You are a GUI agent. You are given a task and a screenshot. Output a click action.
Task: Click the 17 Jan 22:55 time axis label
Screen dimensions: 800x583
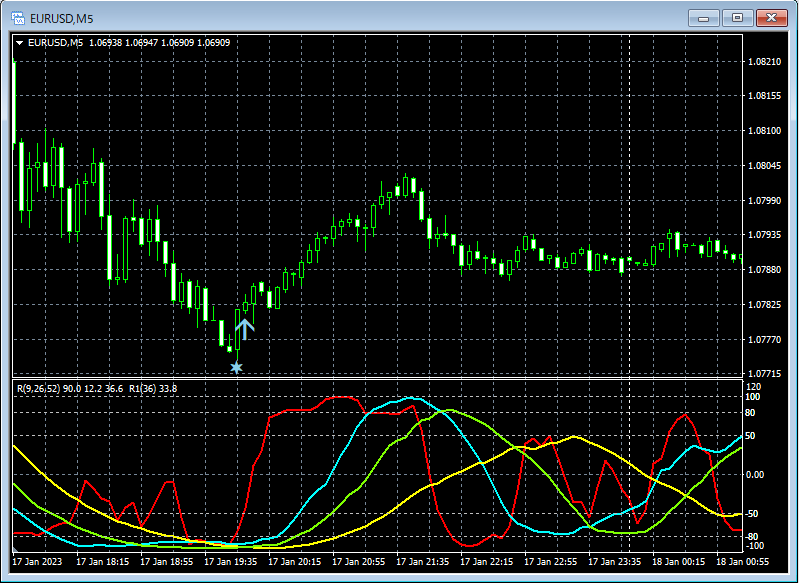551,562
